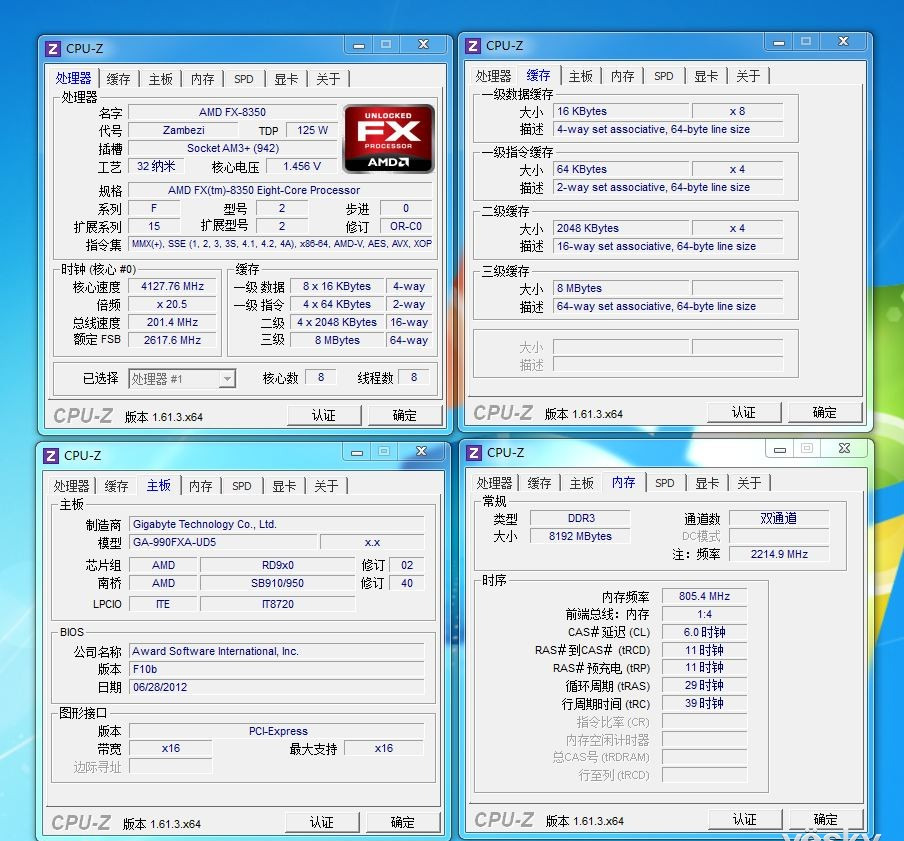This screenshot has width=904, height=841.
Task: Select the 核心速度 field showing 4127.76 MHz
Action: [174, 286]
